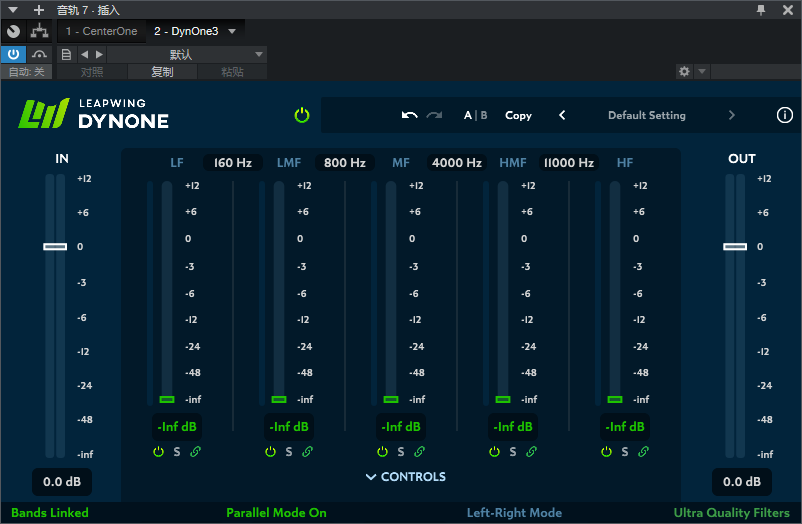Go to previous host preset arrow
802x524 pixels.
pos(84,54)
